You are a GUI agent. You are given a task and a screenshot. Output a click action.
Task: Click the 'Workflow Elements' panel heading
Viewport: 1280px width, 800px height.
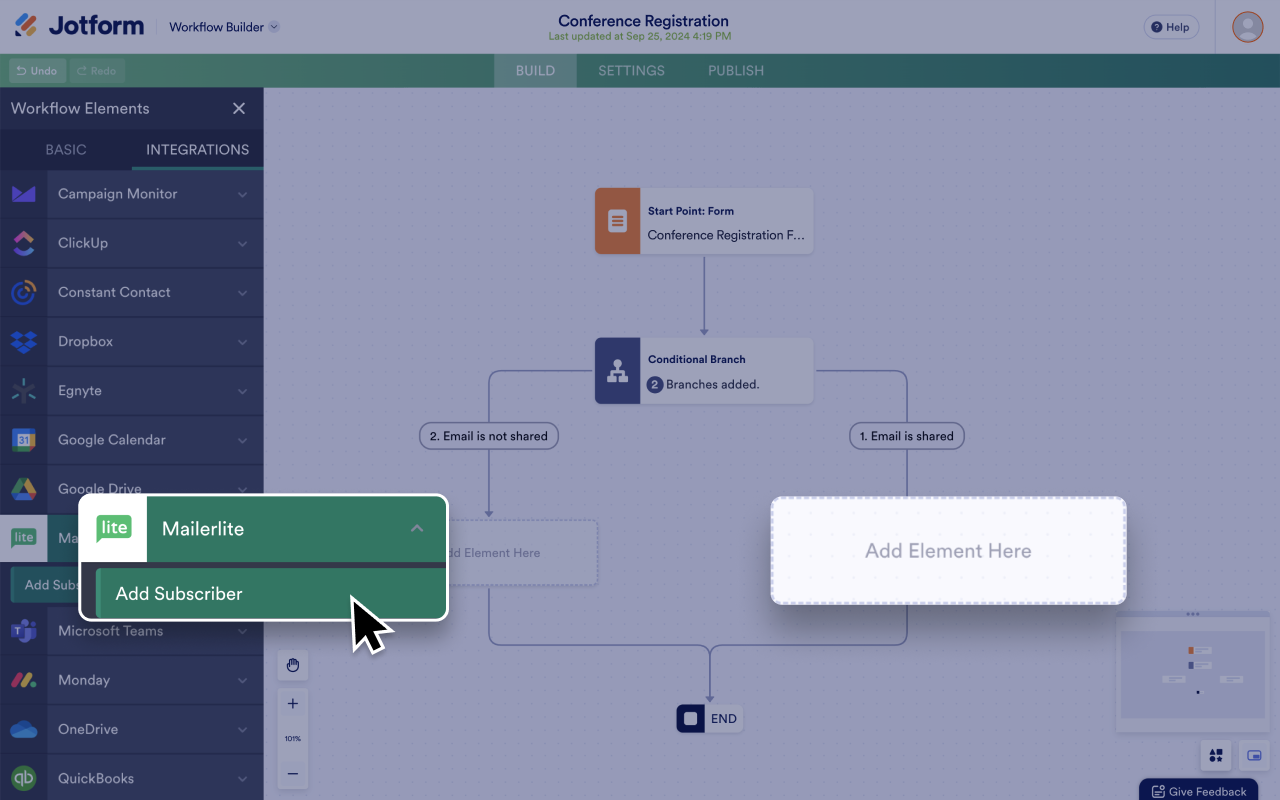[80, 108]
